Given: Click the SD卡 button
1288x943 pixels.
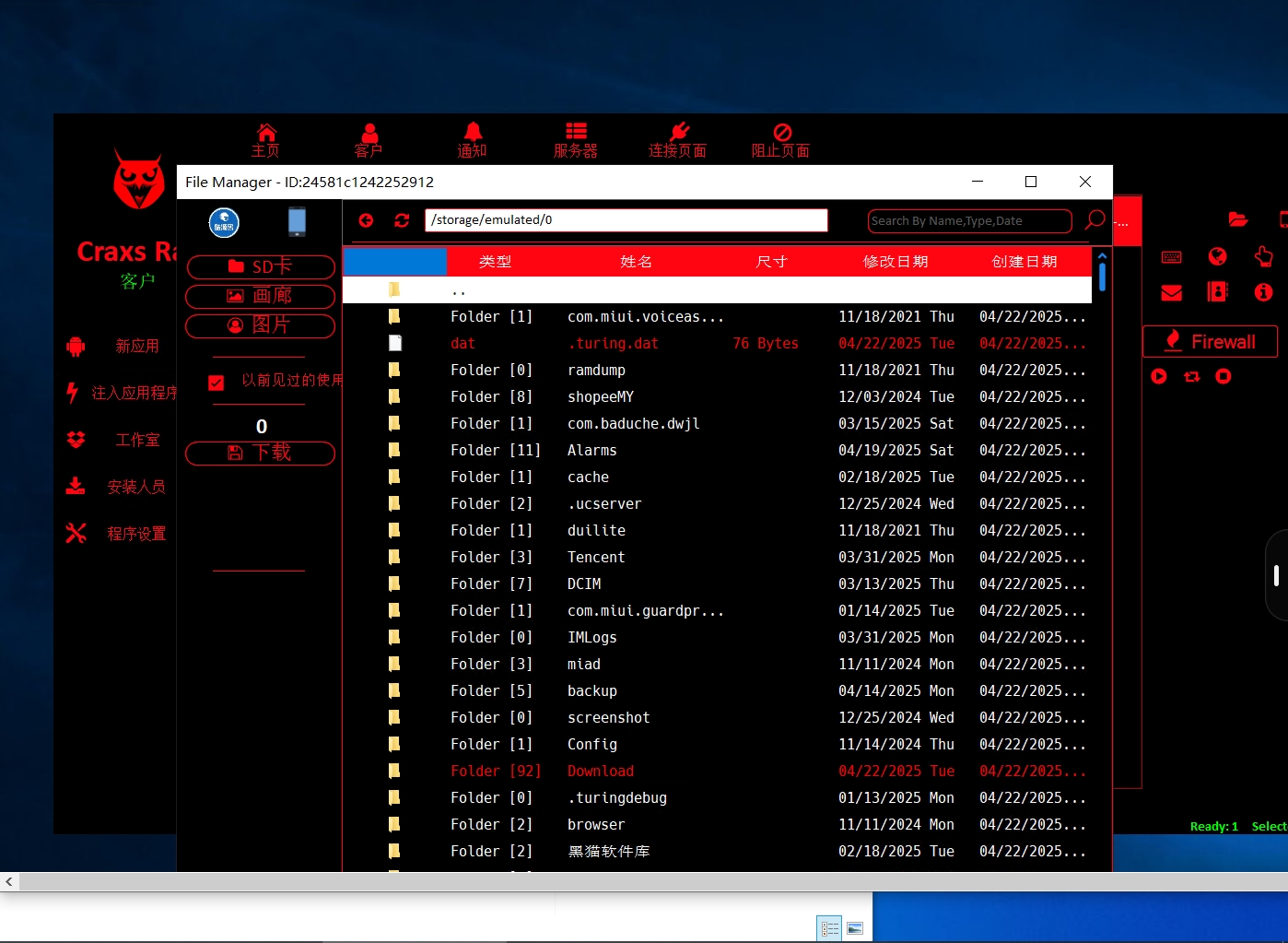Looking at the screenshot, I should pos(261,266).
